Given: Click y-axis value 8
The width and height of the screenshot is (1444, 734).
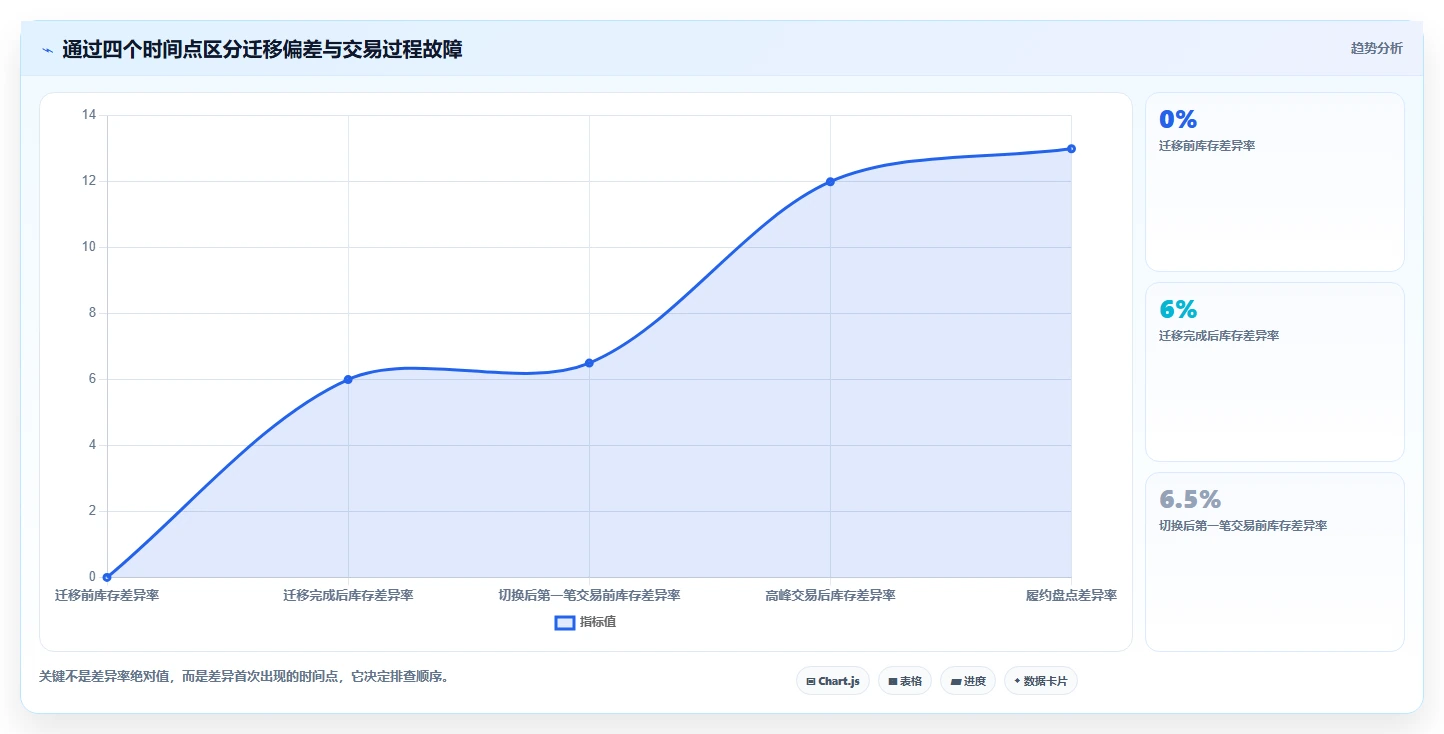Looking at the screenshot, I should coord(92,313).
